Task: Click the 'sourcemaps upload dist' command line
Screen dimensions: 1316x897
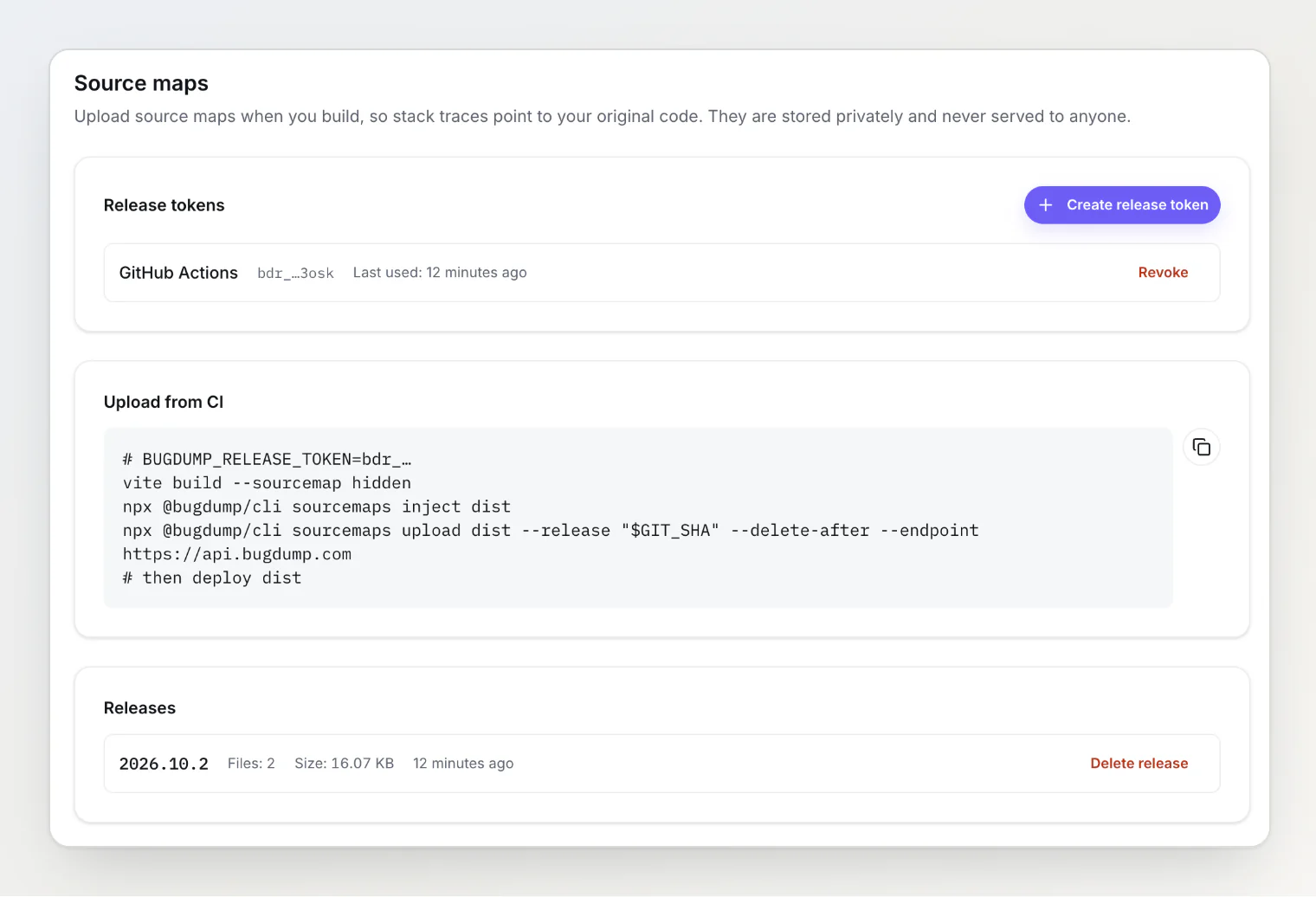Action: 551,531
